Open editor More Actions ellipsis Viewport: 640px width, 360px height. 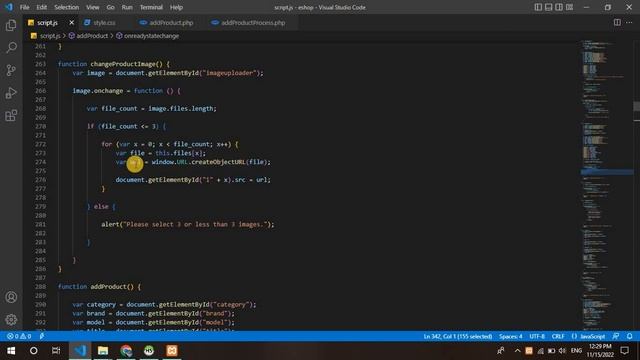[x=629, y=22]
